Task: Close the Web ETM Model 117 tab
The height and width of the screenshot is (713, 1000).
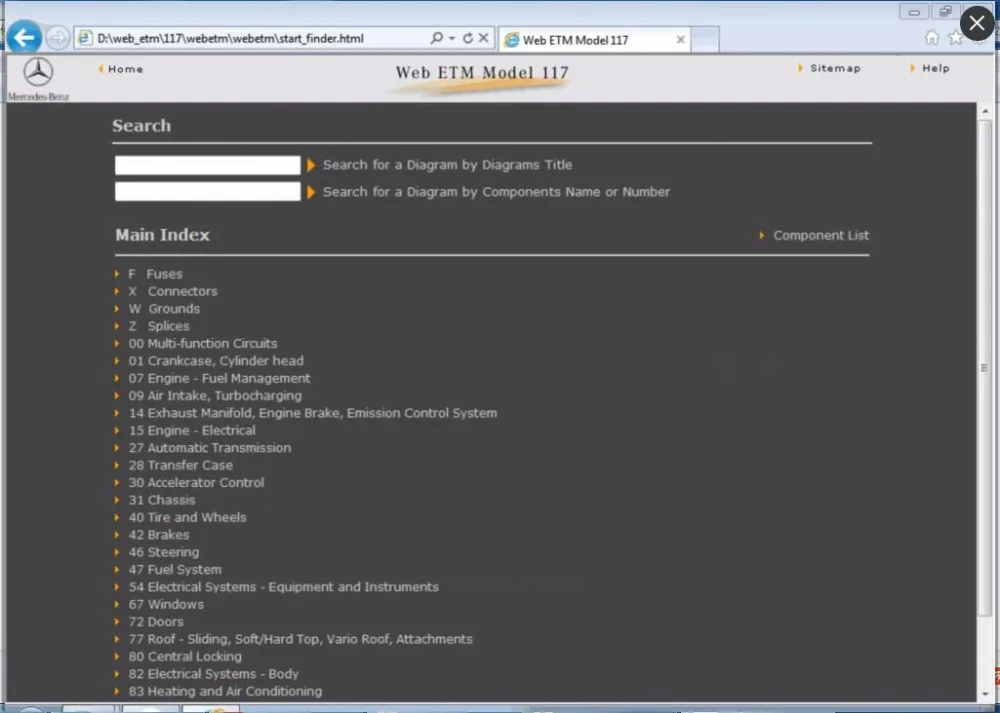Action: point(680,40)
